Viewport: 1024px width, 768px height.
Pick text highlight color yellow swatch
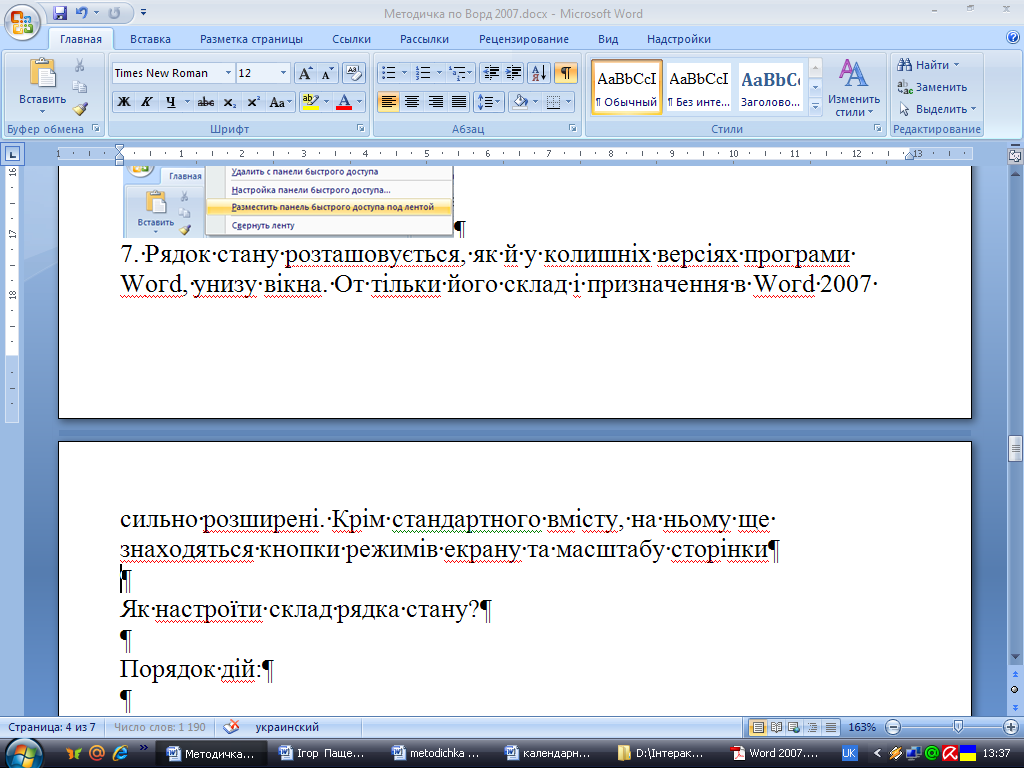[311, 102]
